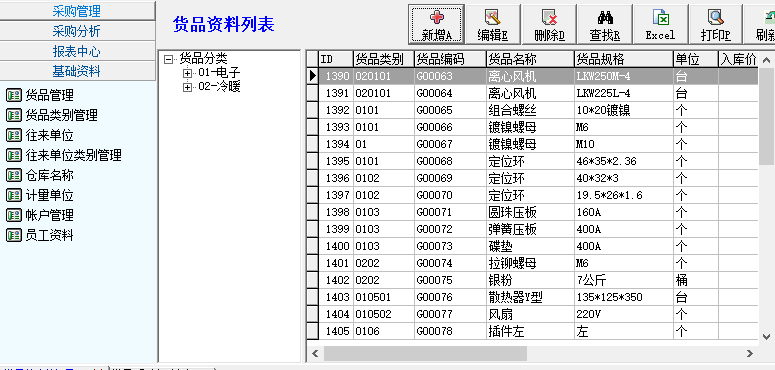Click the 打印P print preview button
Viewport: 775px width, 370px height.
[x=716, y=24]
